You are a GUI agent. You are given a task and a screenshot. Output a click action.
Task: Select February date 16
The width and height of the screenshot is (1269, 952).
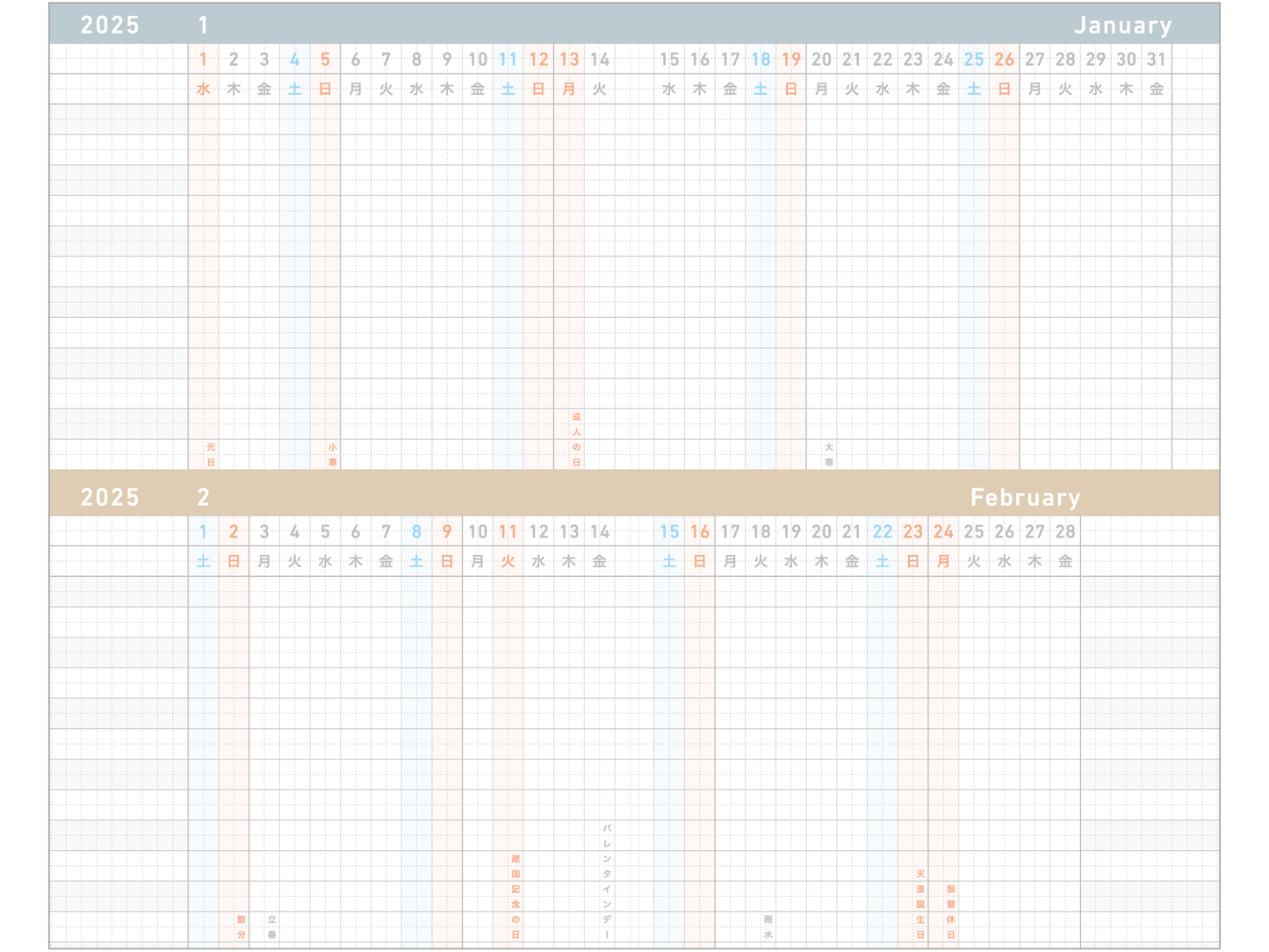(700, 532)
